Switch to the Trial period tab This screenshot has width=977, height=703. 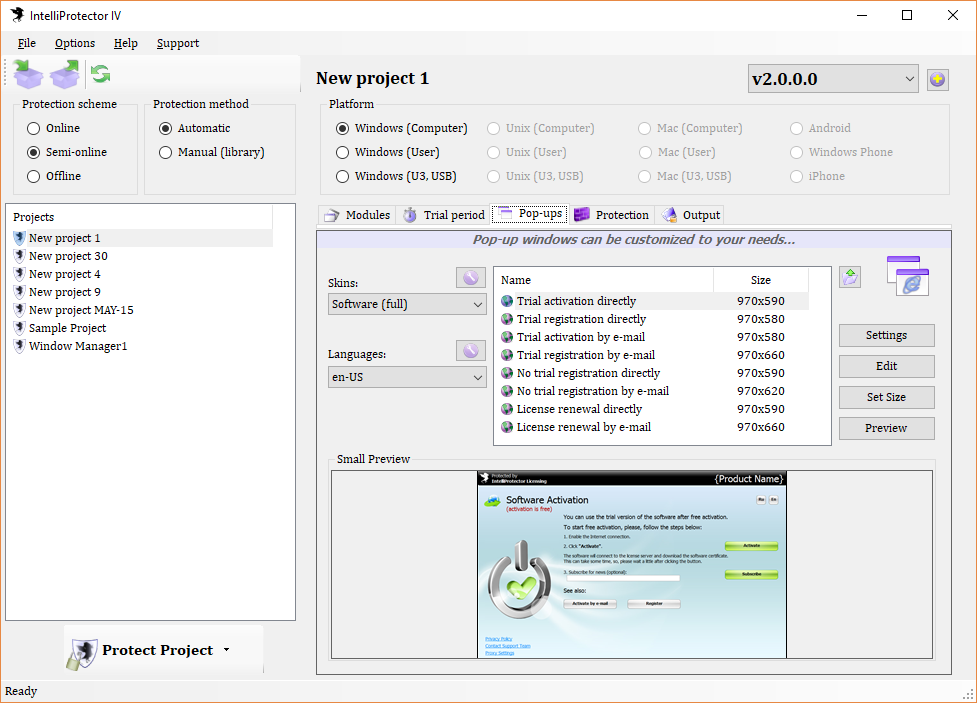click(x=444, y=215)
